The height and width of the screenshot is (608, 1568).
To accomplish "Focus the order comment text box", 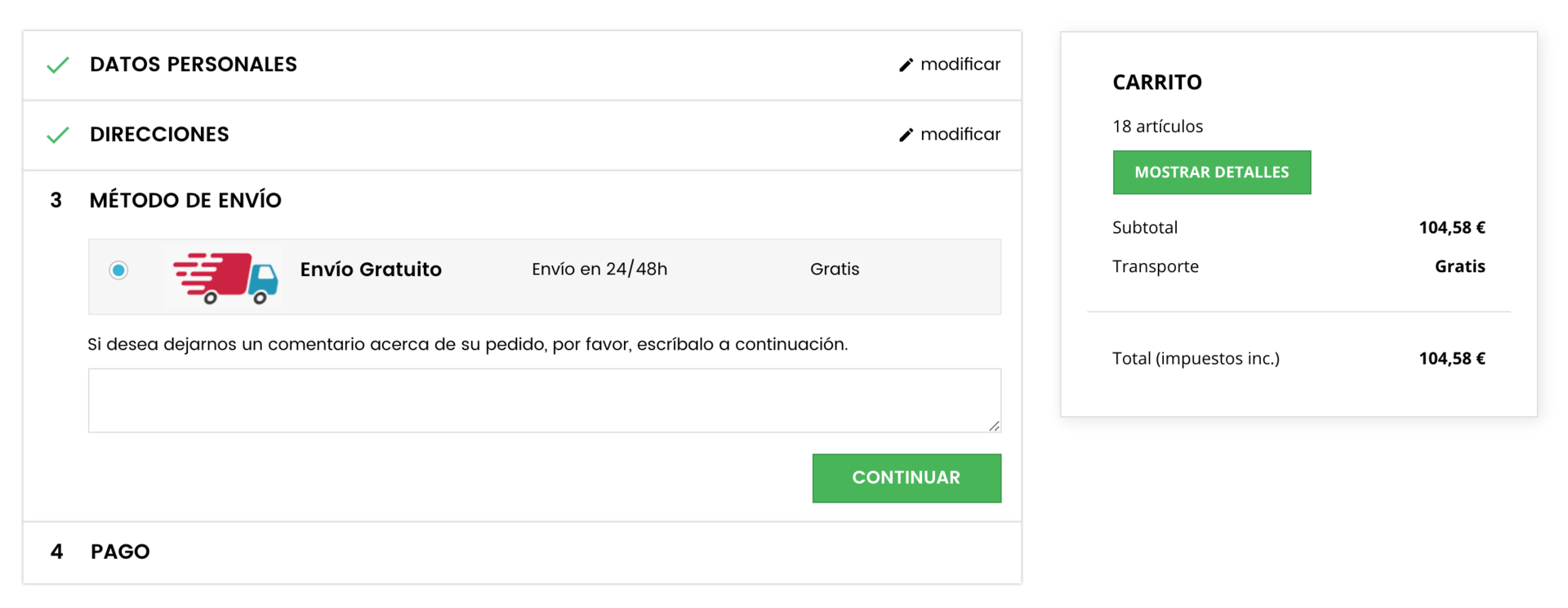I will 545,400.
